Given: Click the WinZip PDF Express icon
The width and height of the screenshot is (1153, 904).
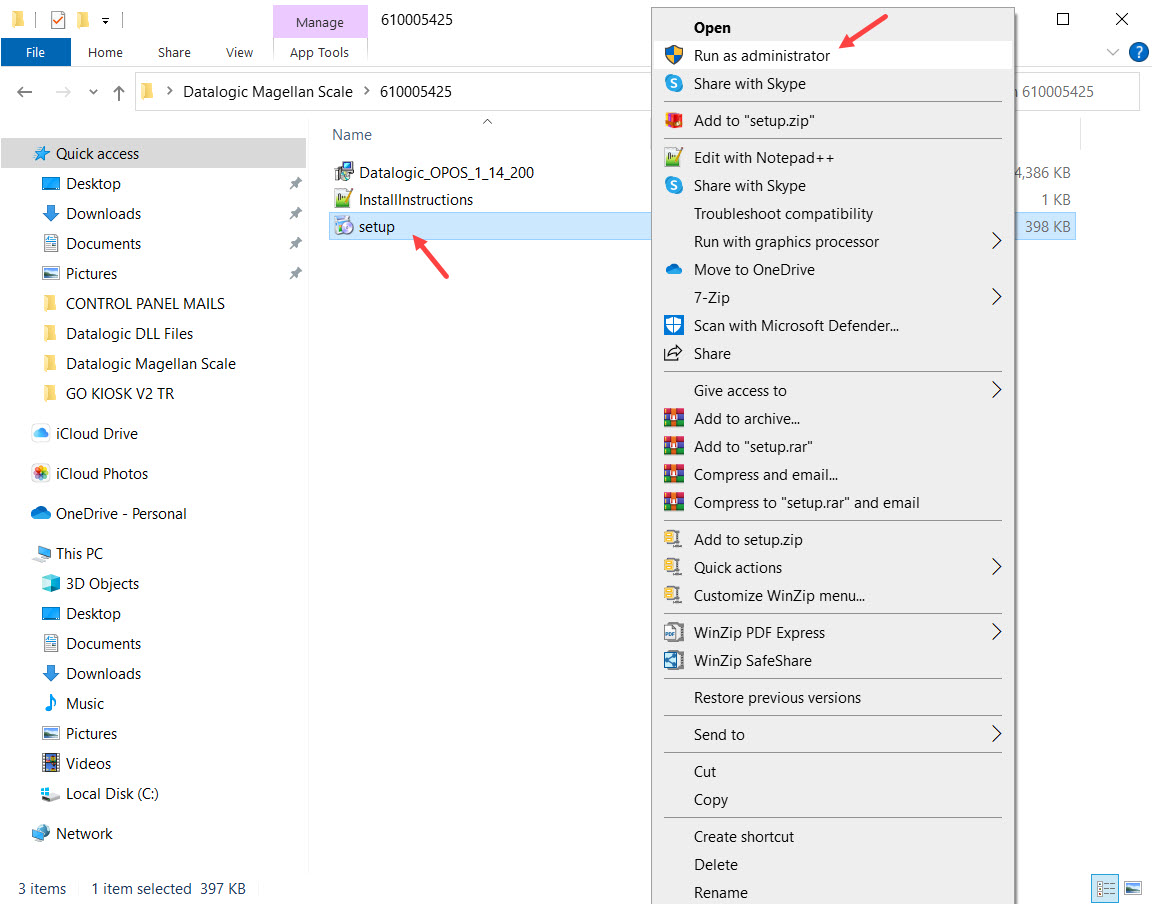Looking at the screenshot, I should click(x=674, y=633).
